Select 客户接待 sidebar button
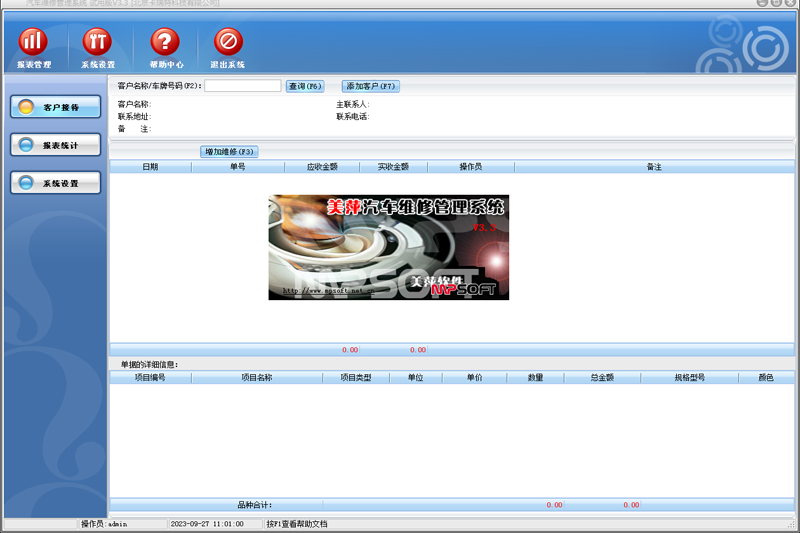800x533 pixels. 56,107
